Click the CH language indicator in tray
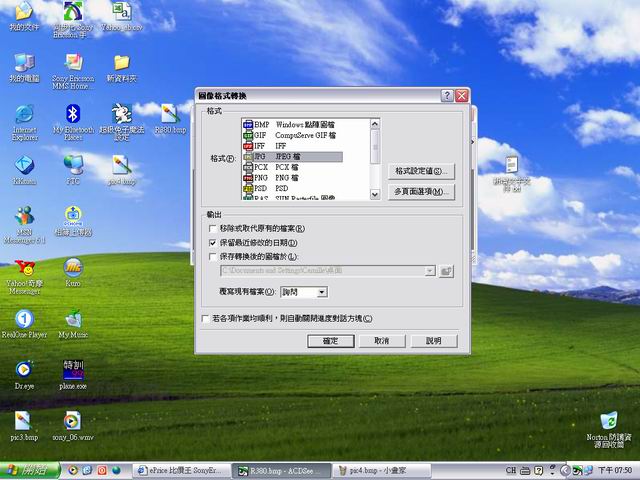This screenshot has height=480, width=640. click(511, 471)
